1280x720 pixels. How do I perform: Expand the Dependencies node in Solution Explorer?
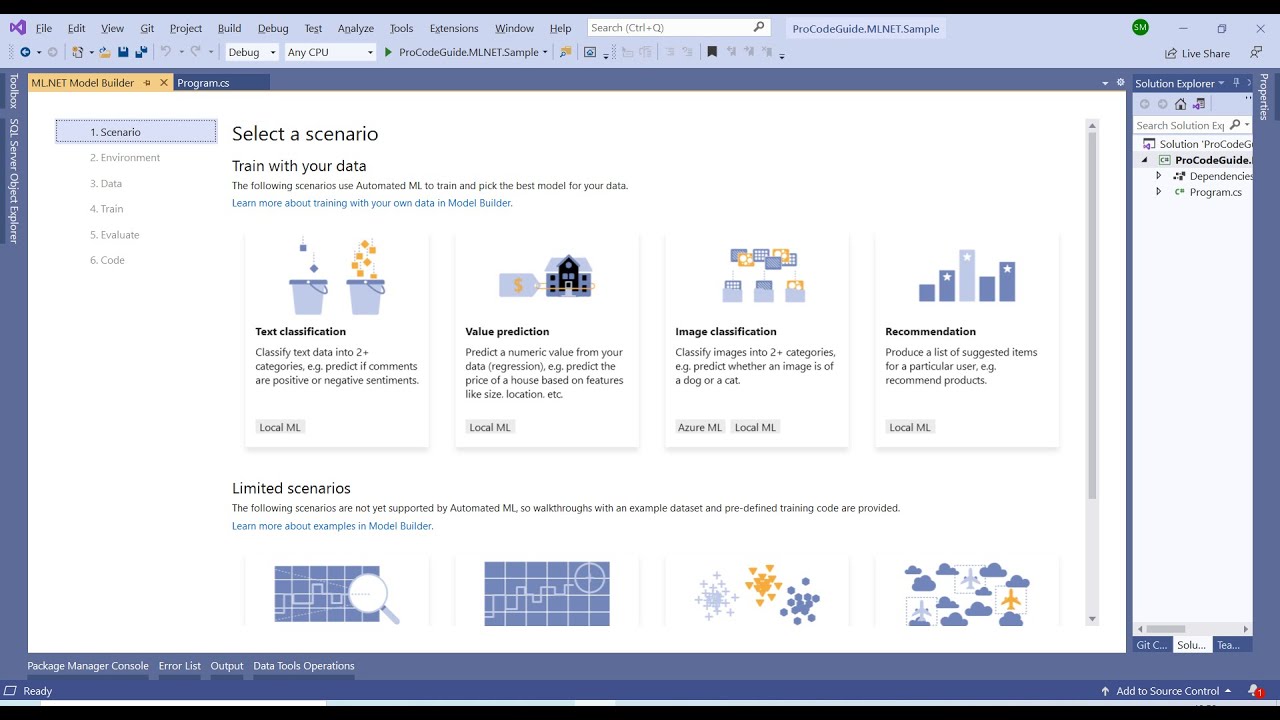pos(1159,176)
